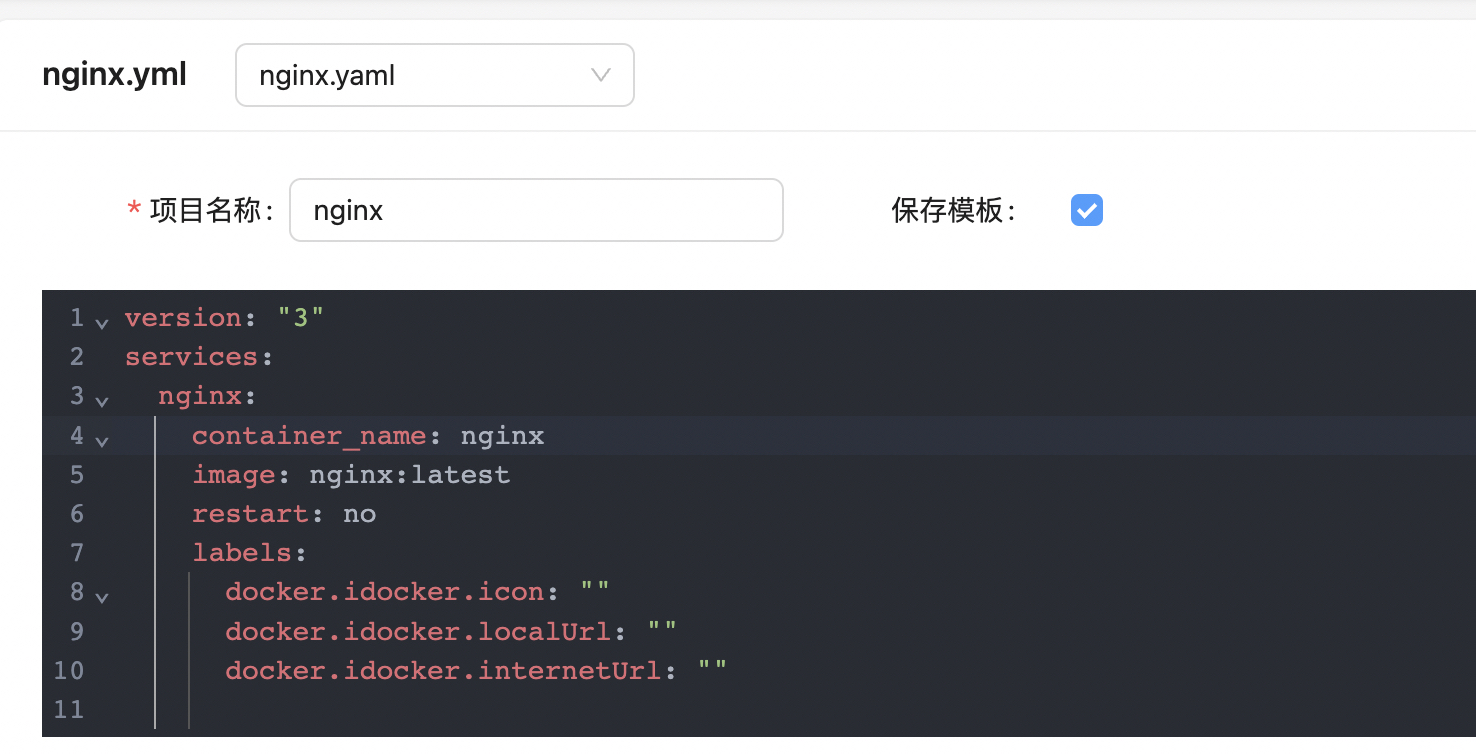Uncheck the 保存模板 checkbox

coord(1086,210)
